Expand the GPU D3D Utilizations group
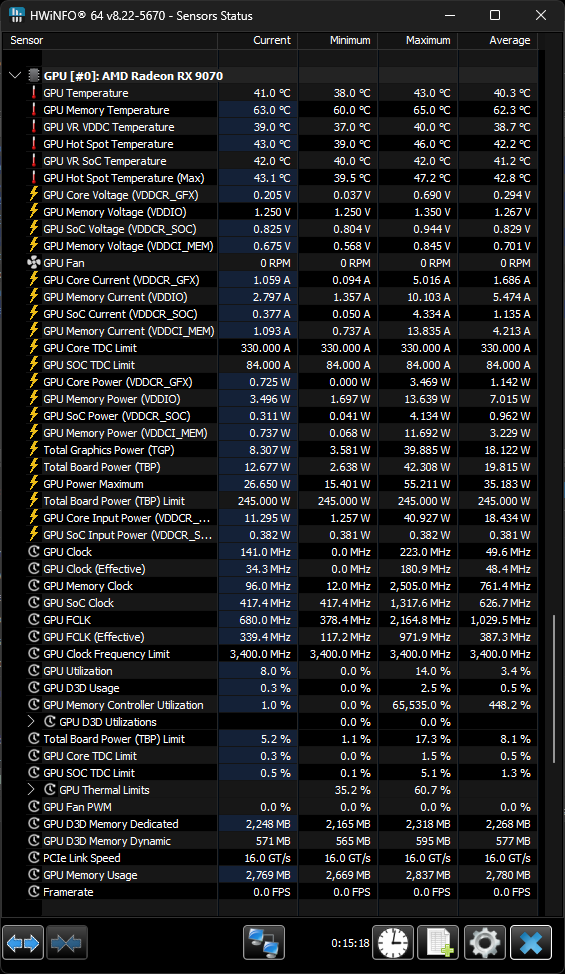 point(31,722)
